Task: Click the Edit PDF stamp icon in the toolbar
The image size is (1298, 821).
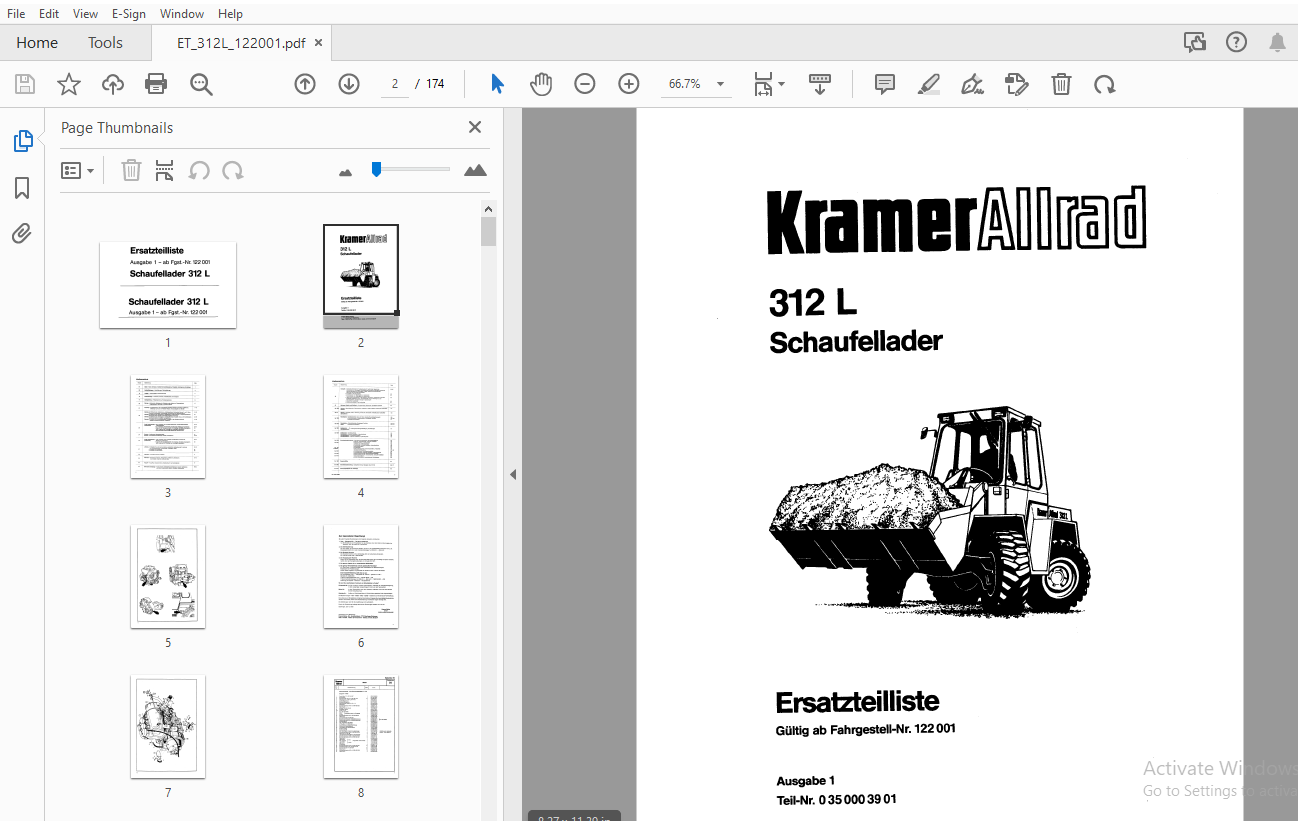Action: click(x=1016, y=84)
